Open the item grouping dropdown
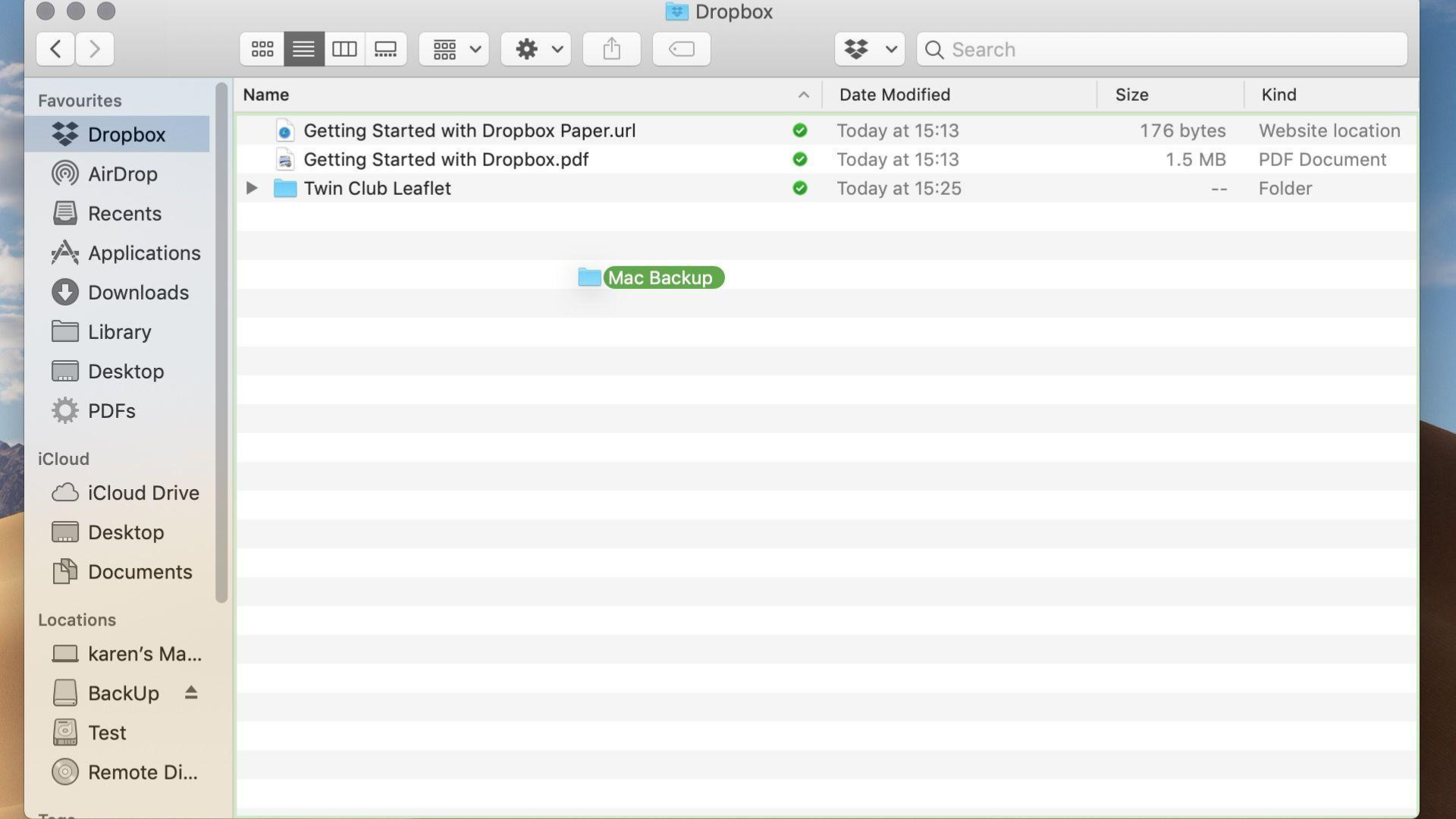The image size is (1456, 819). tap(453, 49)
